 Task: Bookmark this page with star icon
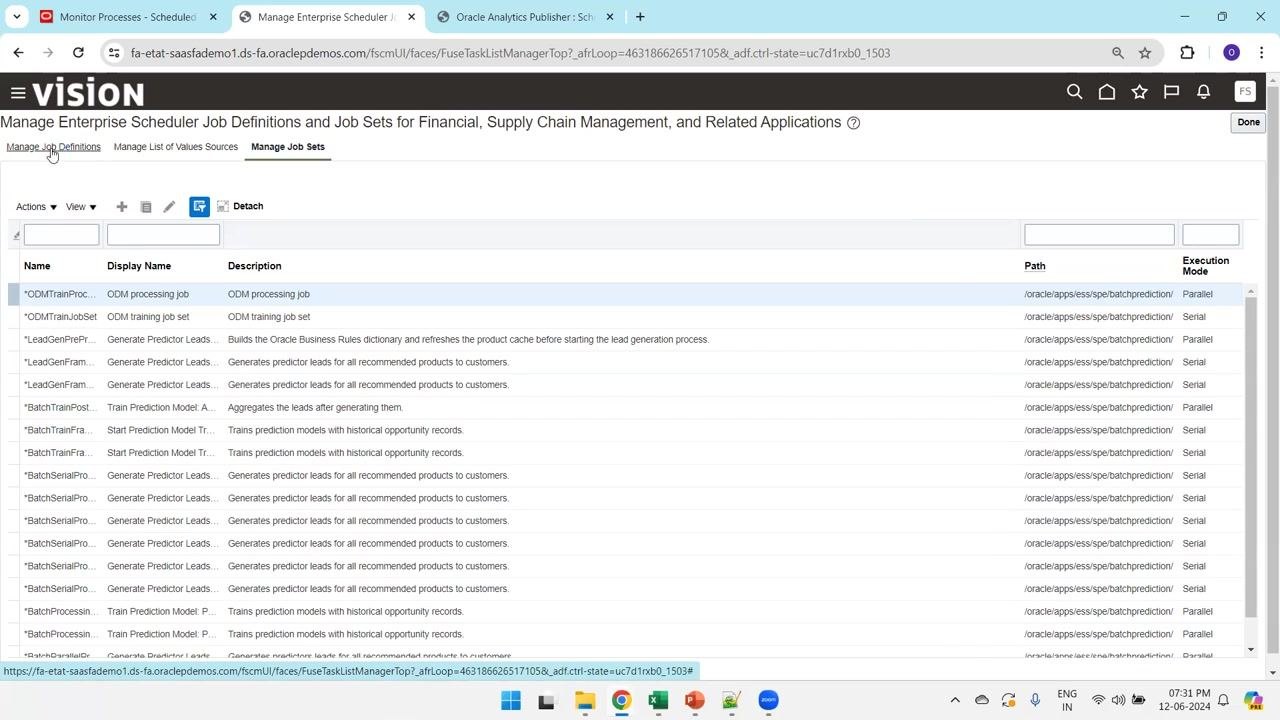click(x=1145, y=53)
